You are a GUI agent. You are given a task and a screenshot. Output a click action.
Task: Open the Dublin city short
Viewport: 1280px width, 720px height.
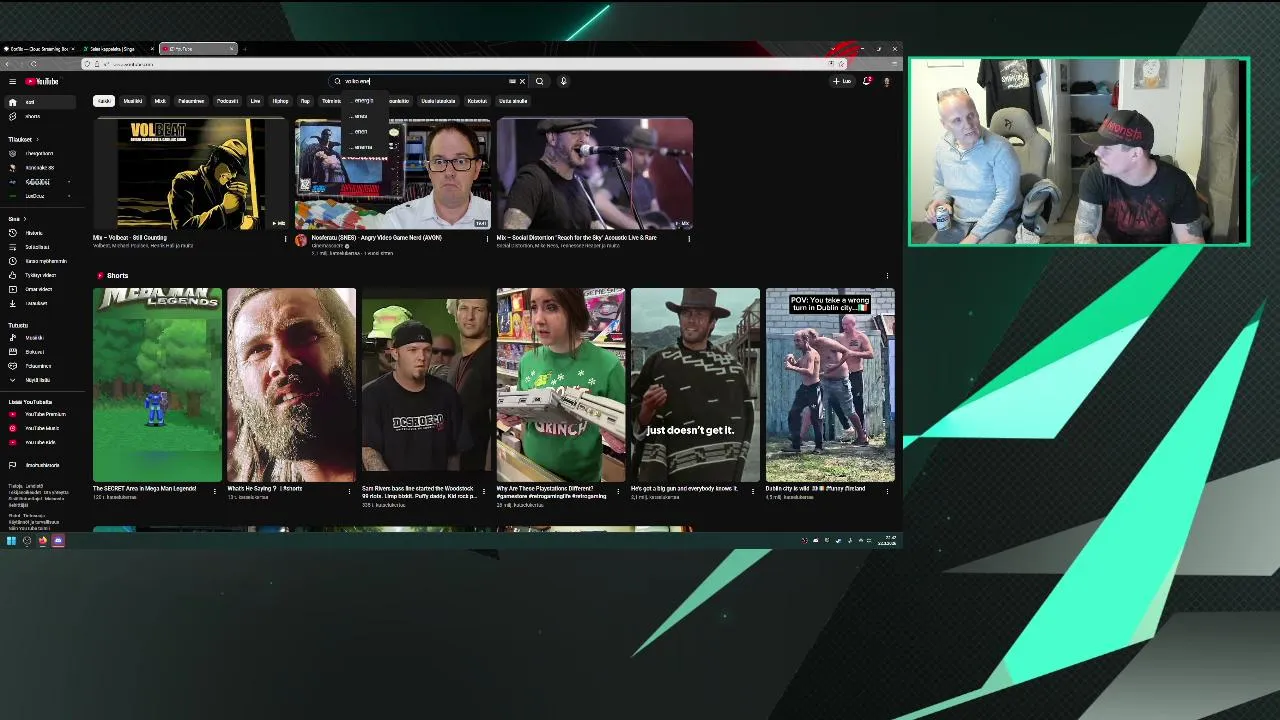point(830,385)
